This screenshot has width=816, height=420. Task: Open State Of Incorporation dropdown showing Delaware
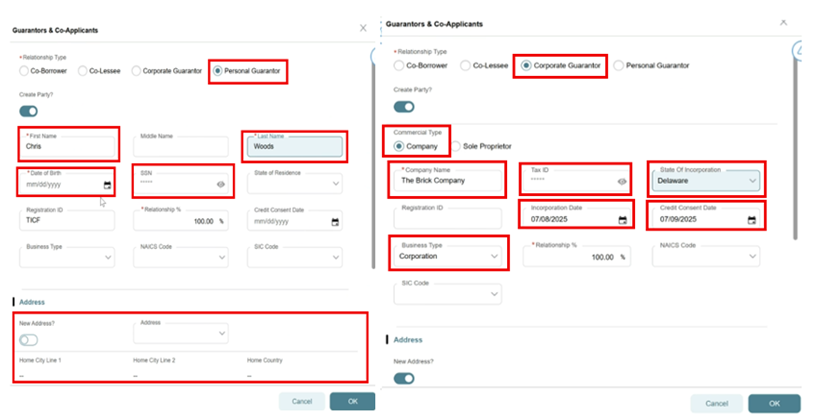click(750, 182)
